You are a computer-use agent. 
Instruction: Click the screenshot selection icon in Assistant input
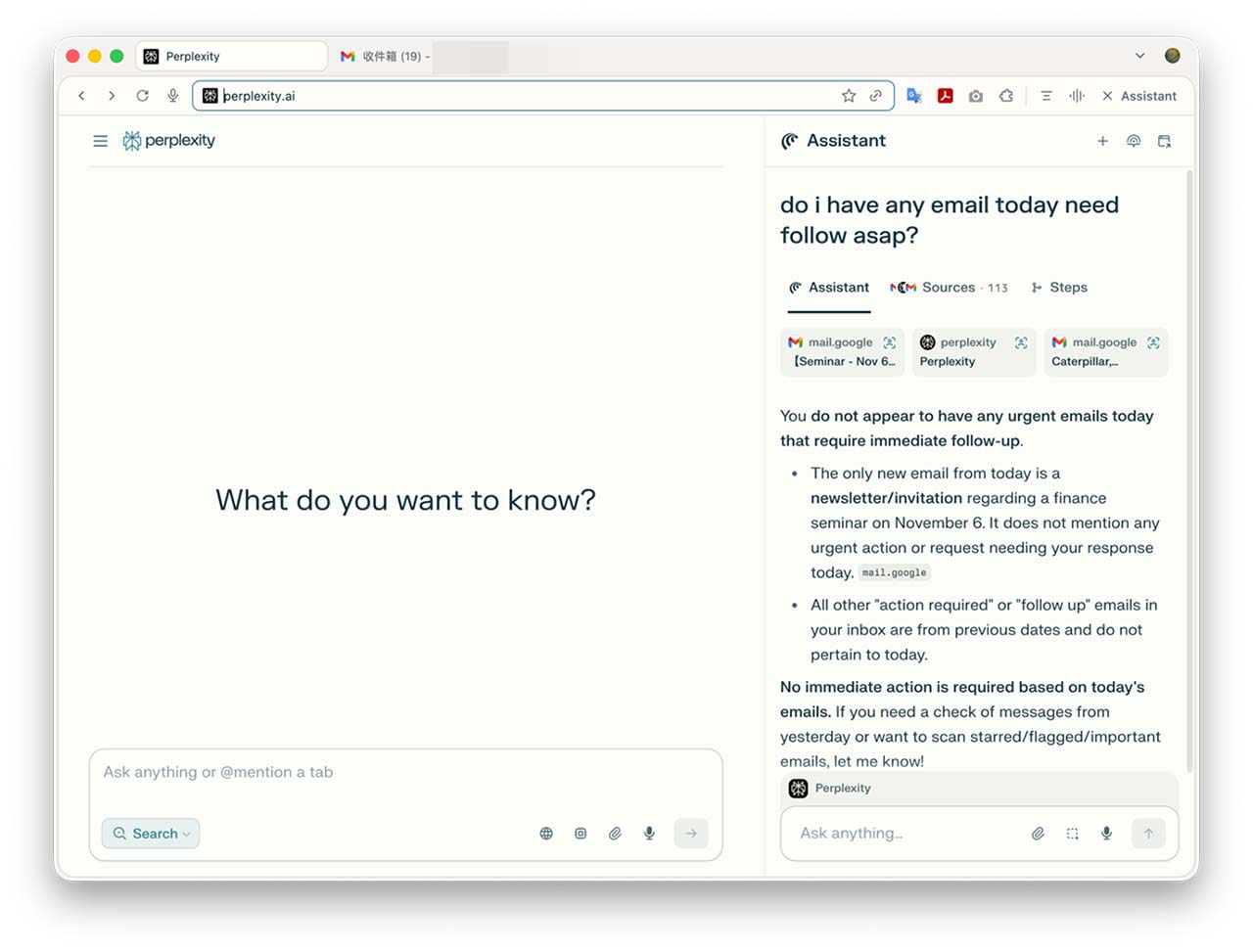(1072, 834)
